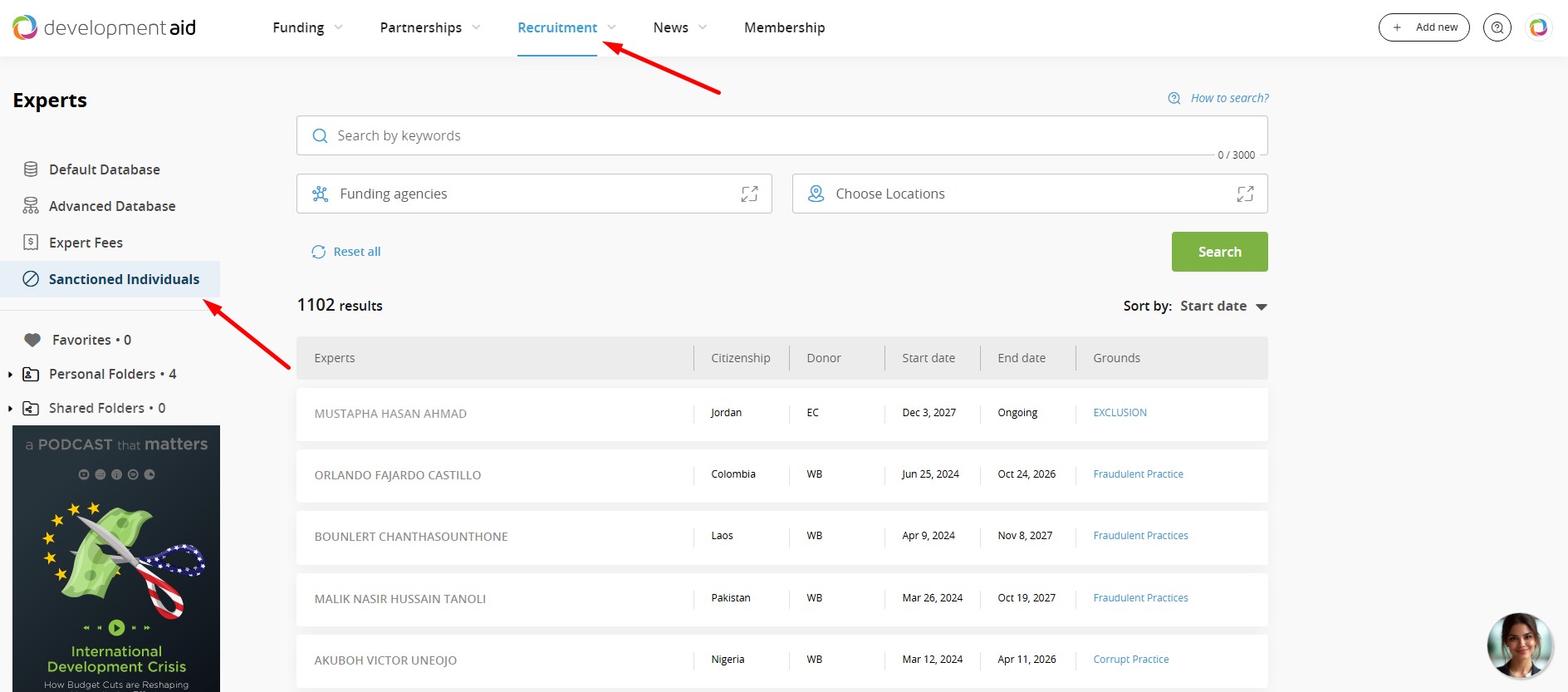
Task: Expand the Shared Folders tree
Action: 10,409
